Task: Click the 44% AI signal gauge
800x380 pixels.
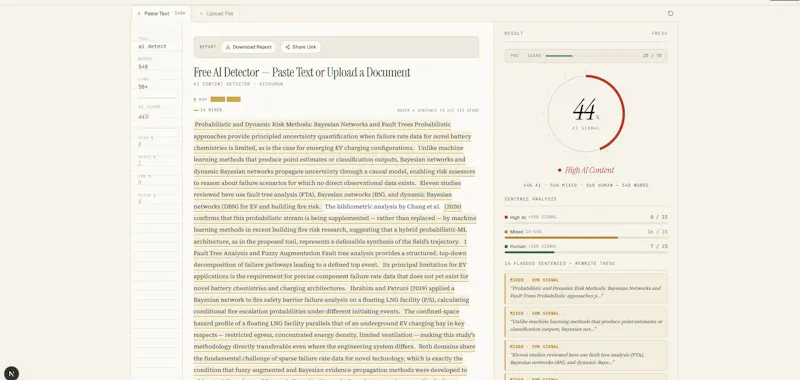Action: click(x=586, y=113)
